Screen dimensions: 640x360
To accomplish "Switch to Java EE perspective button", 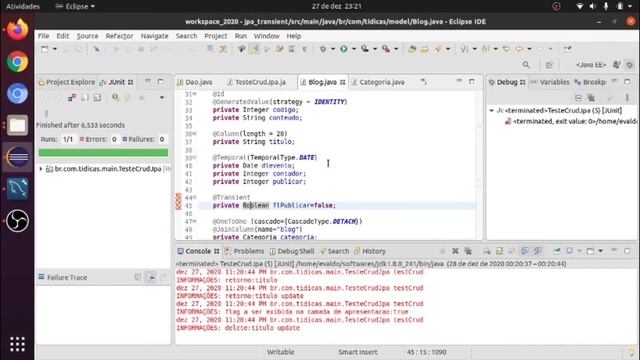I will pos(590,65).
